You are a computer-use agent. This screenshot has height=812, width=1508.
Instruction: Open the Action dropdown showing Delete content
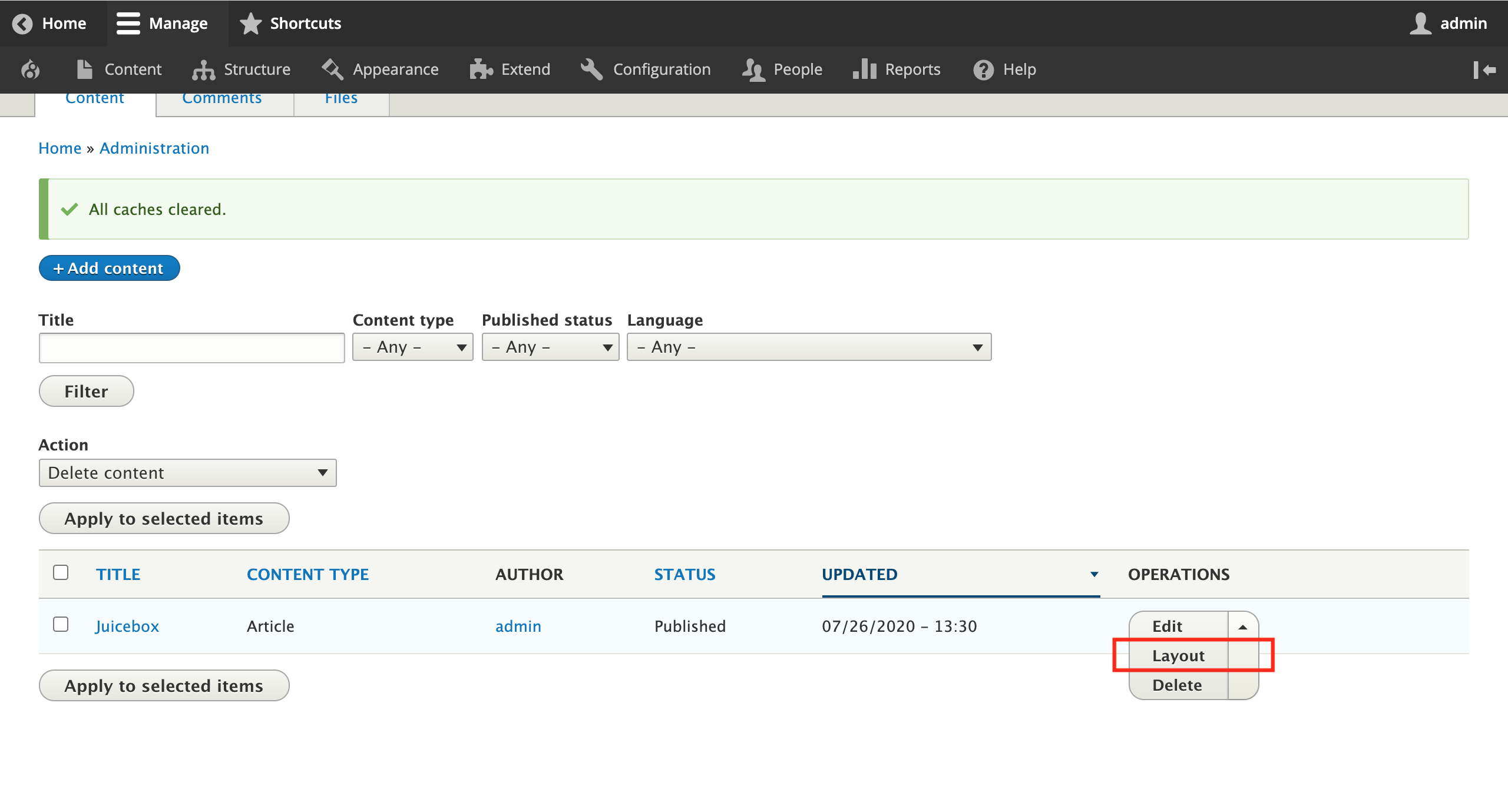tap(187, 472)
